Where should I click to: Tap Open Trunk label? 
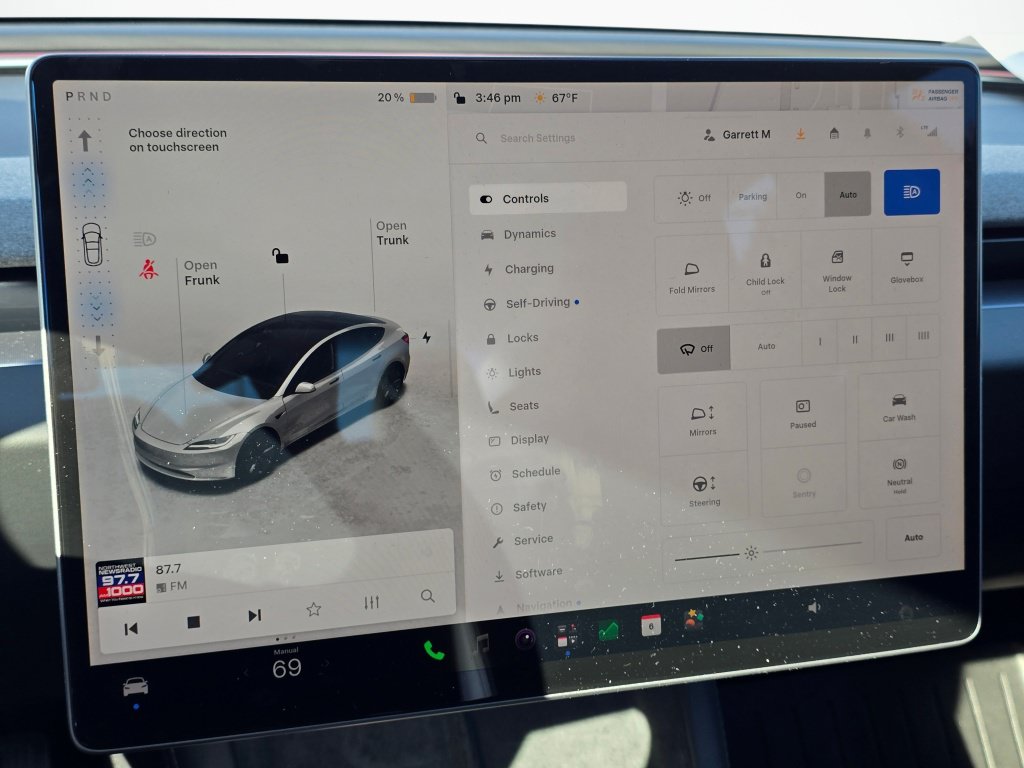pyautogui.click(x=392, y=233)
